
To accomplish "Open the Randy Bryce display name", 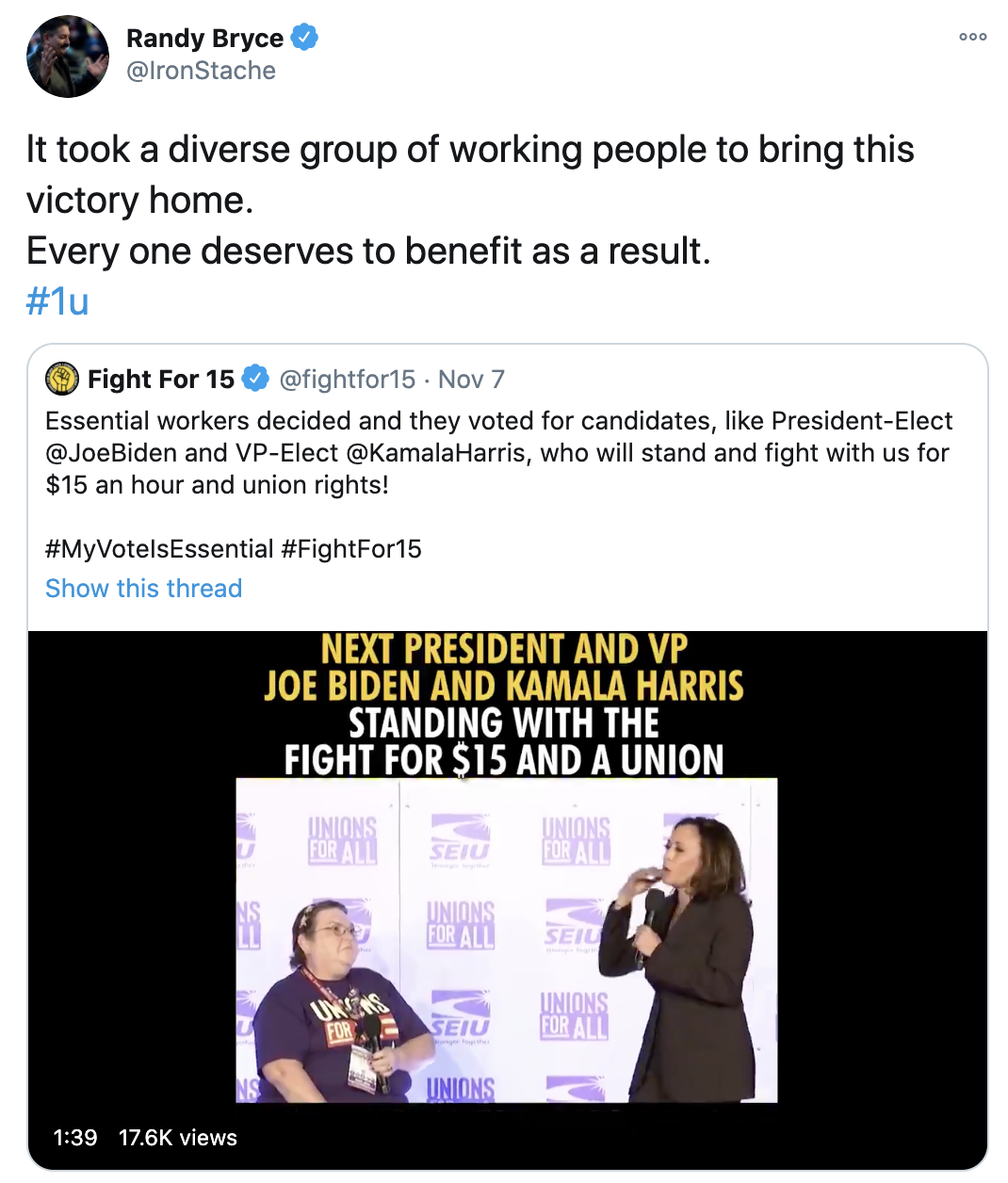I will pos(204,39).
